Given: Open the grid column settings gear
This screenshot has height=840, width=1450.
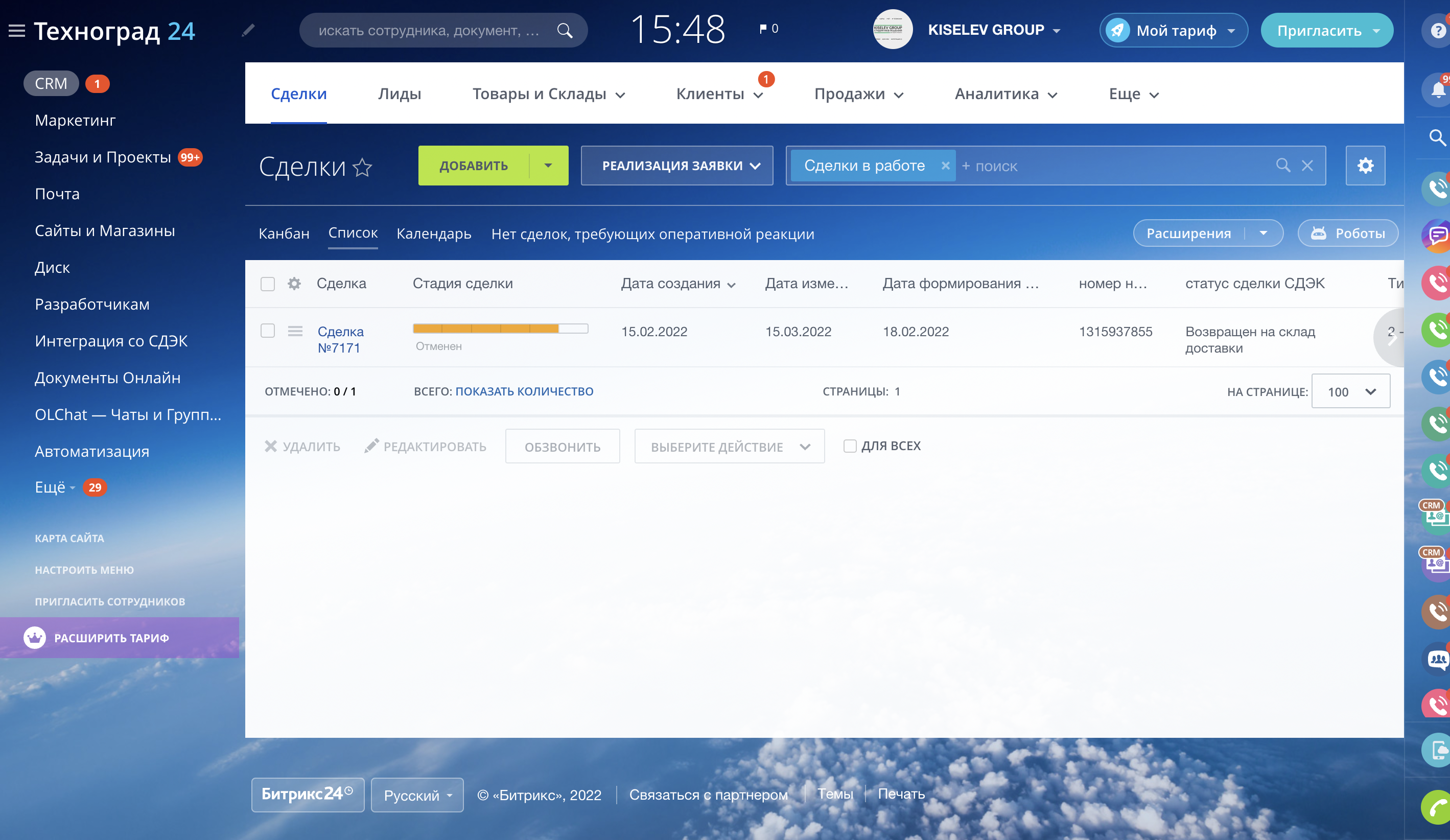Looking at the screenshot, I should click(x=294, y=283).
